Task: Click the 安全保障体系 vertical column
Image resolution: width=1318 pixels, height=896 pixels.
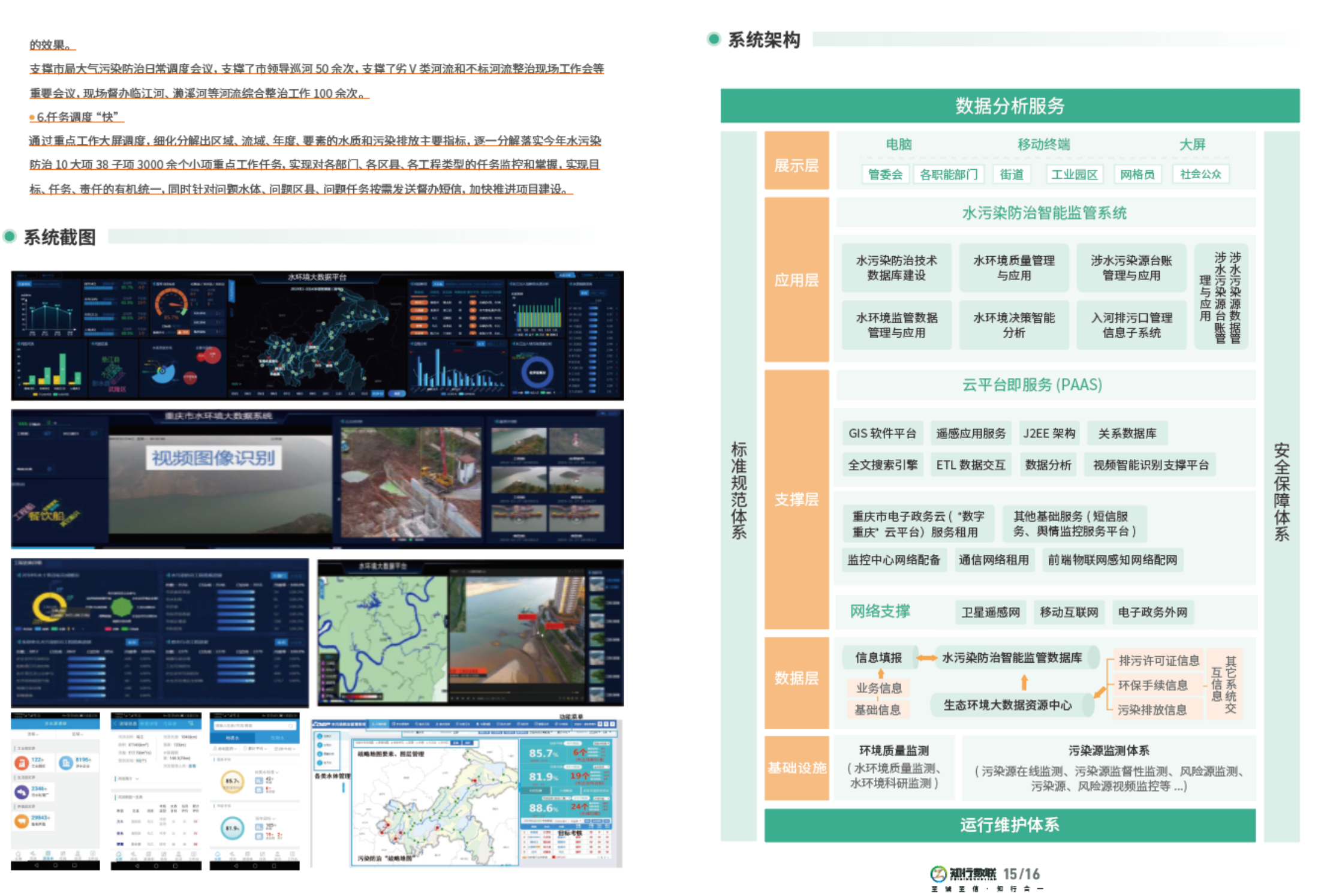Action: coord(1281,486)
